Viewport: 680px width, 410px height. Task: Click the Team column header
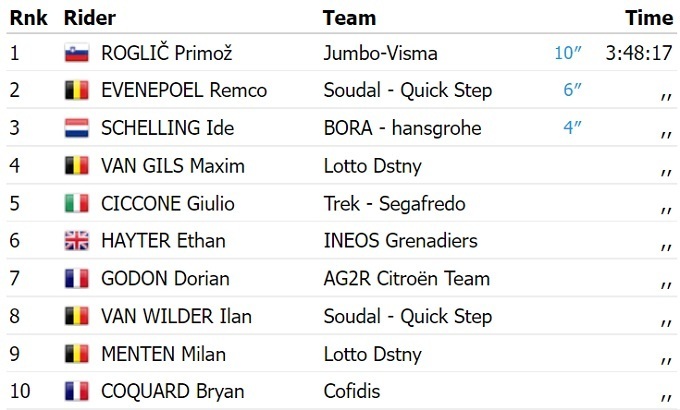click(349, 18)
